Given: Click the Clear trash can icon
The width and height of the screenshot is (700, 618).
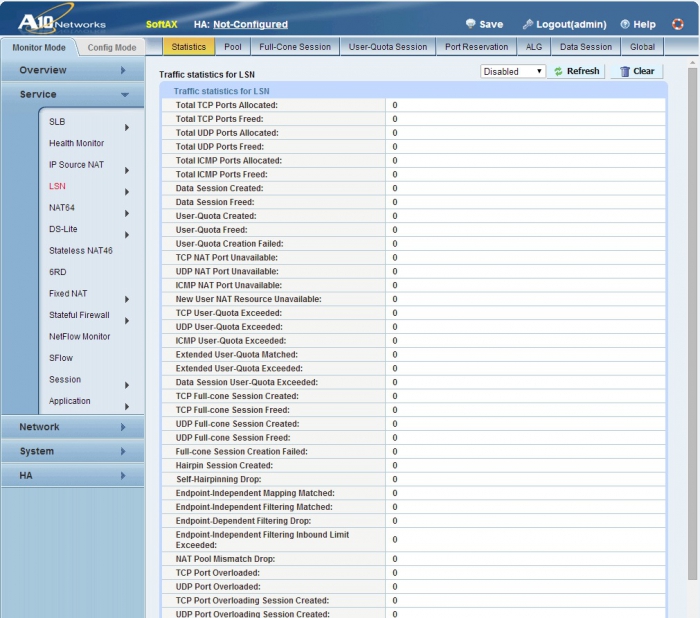Looking at the screenshot, I should 625,71.
